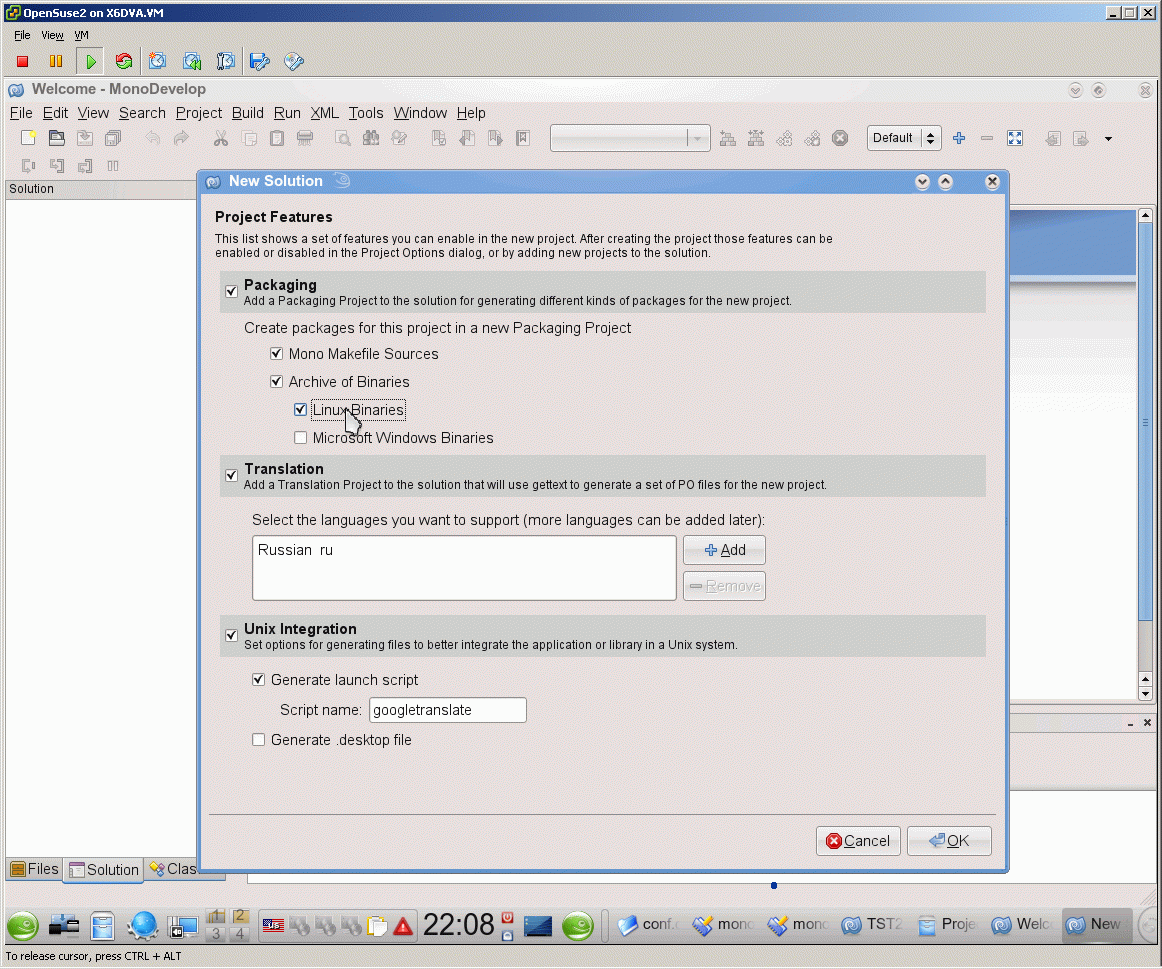1162x969 pixels.
Task: Switch to the Solution pad tab
Action: pyautogui.click(x=104, y=870)
